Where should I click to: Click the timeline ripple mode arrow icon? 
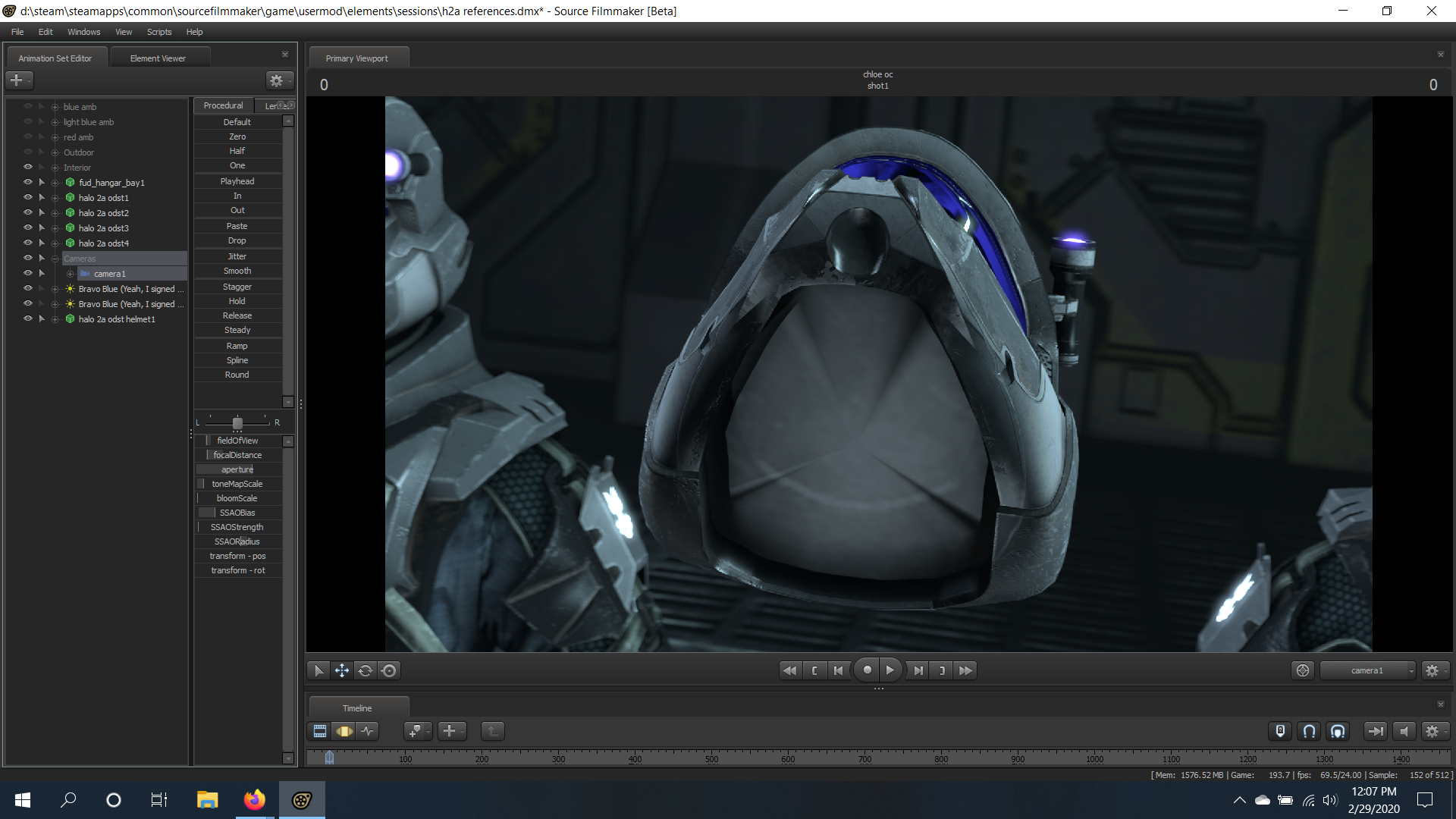(1375, 731)
